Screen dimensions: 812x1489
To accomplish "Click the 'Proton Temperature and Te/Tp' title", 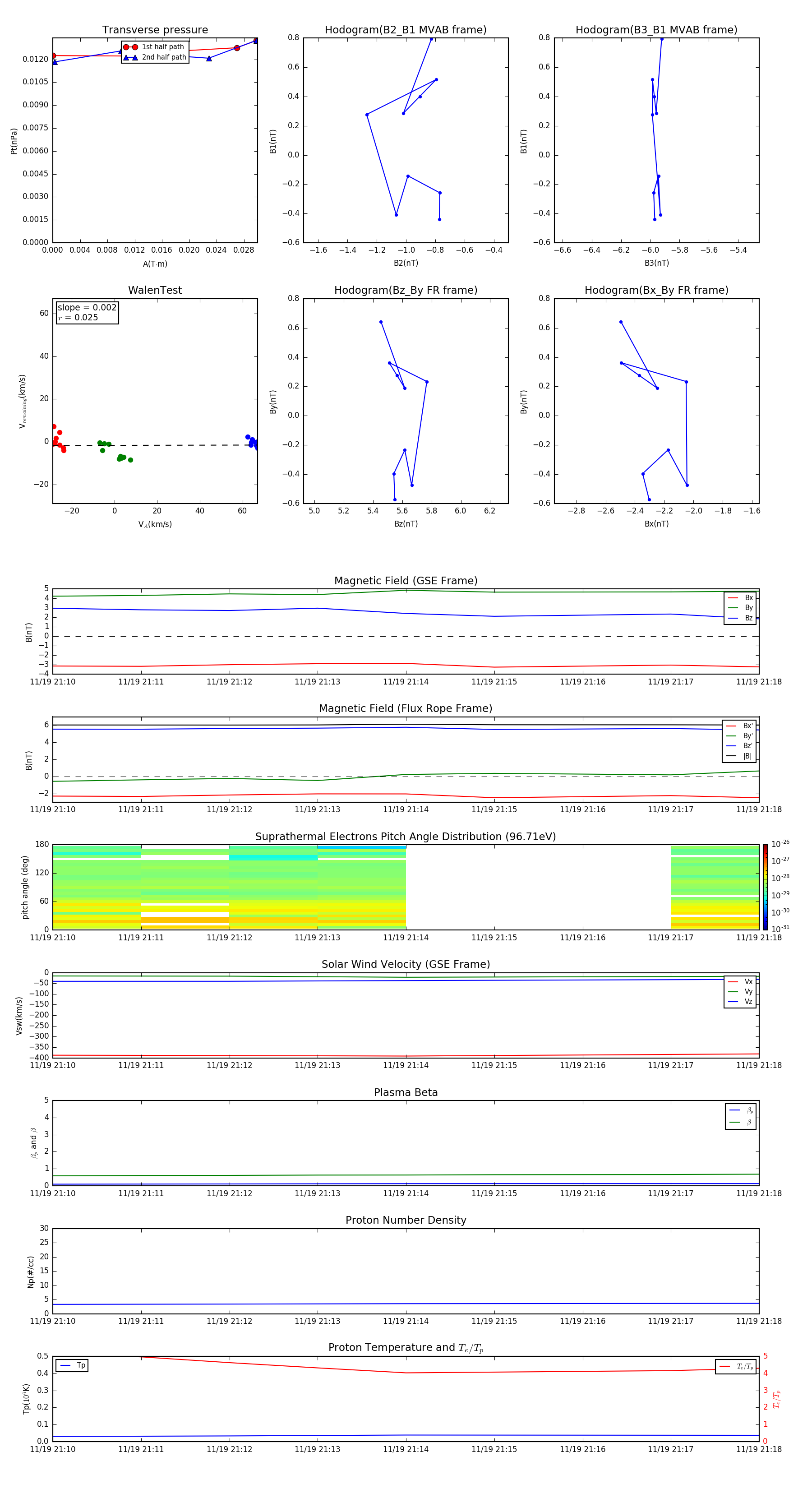I will click(406, 1348).
